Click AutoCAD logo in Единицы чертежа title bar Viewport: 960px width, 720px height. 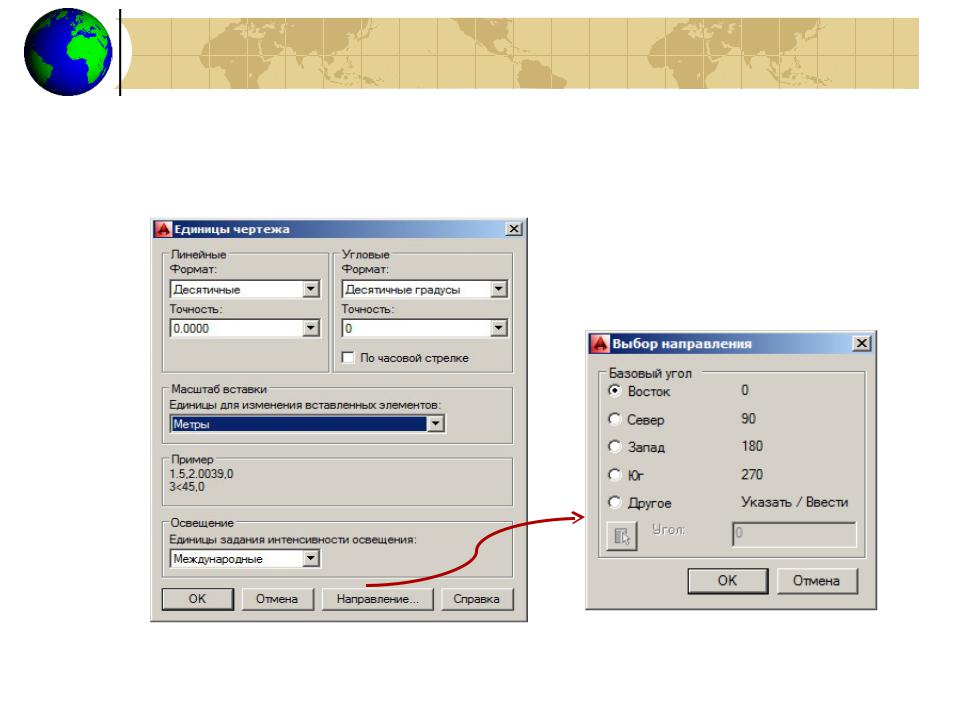[163, 229]
